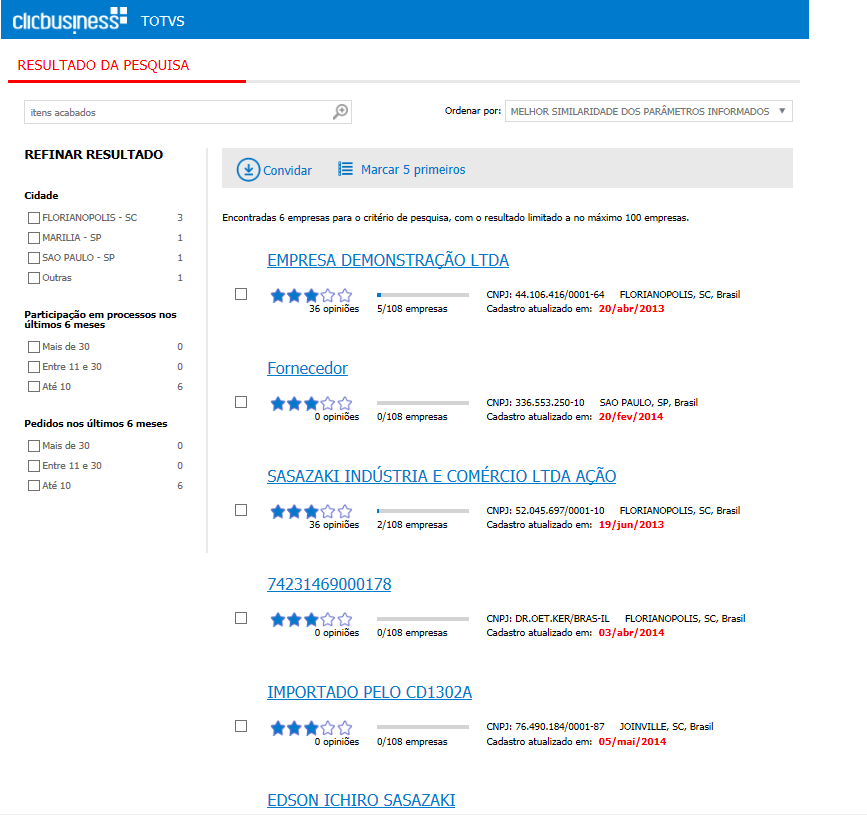This screenshot has width=867, height=815.
Task: Click the Convidar button label
Action: click(x=288, y=170)
